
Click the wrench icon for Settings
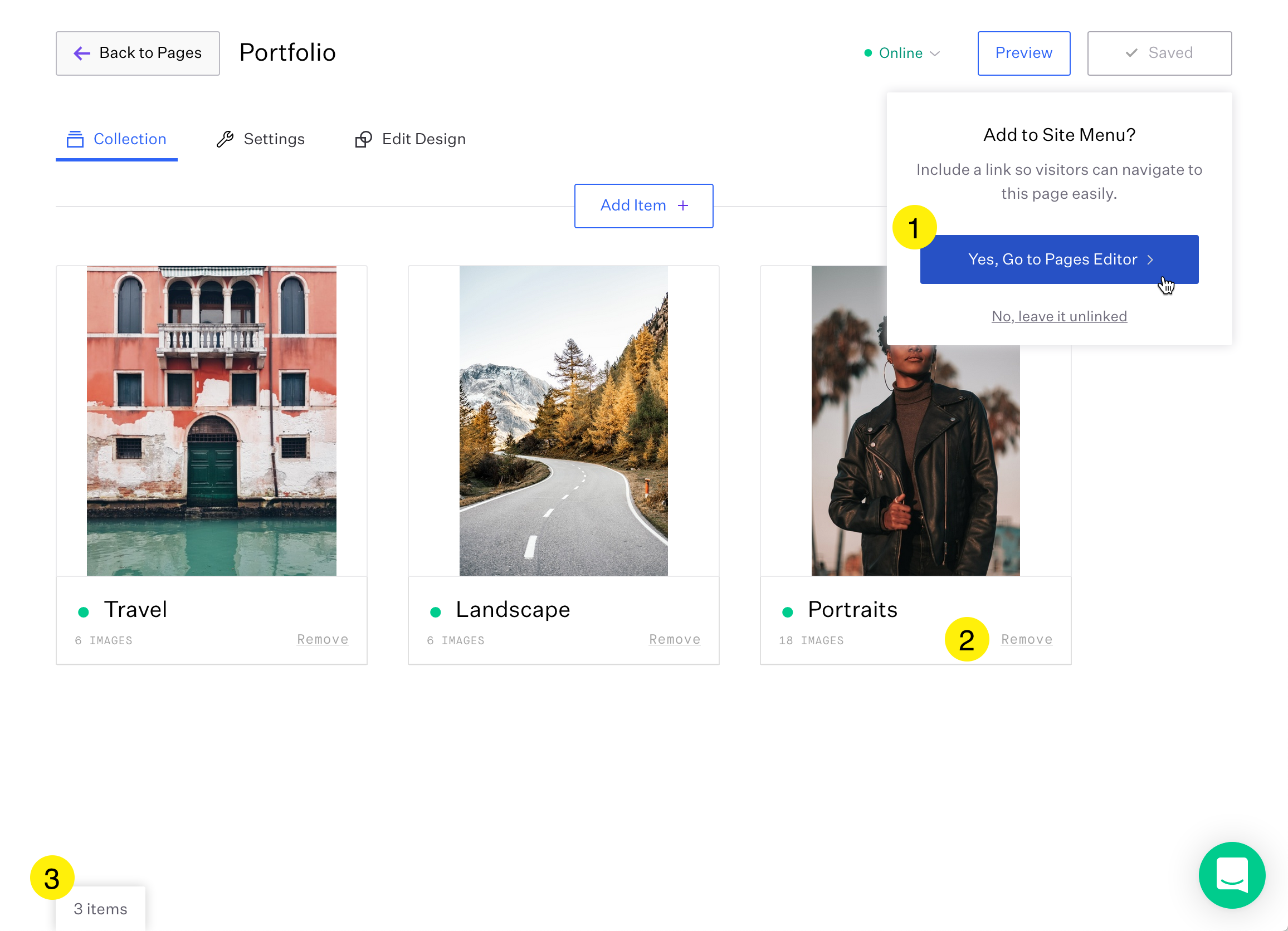point(225,139)
